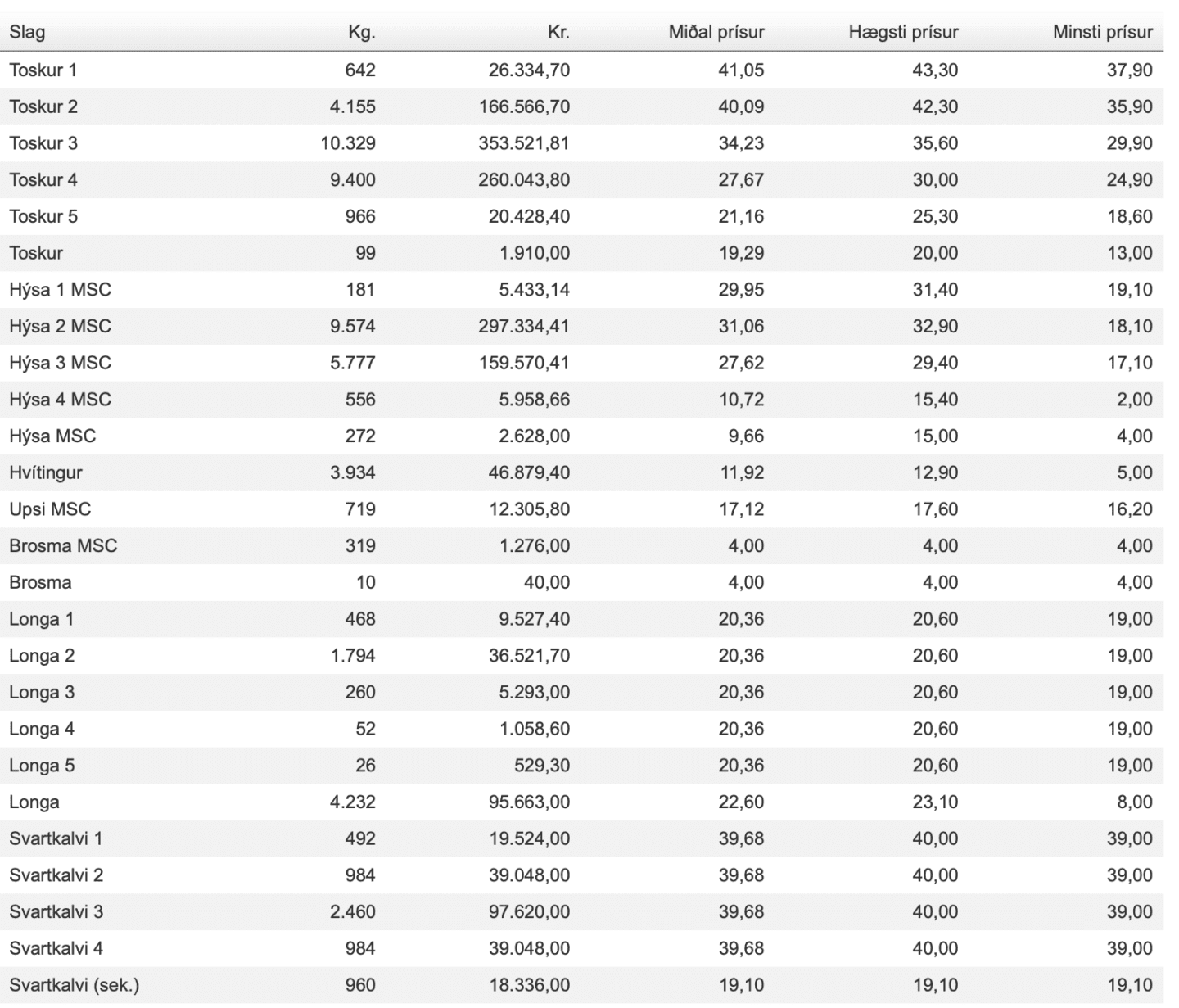Click the 353.521,81 Kr. value
Image resolution: width=1179 pixels, height=1008 pixels.
(524, 143)
